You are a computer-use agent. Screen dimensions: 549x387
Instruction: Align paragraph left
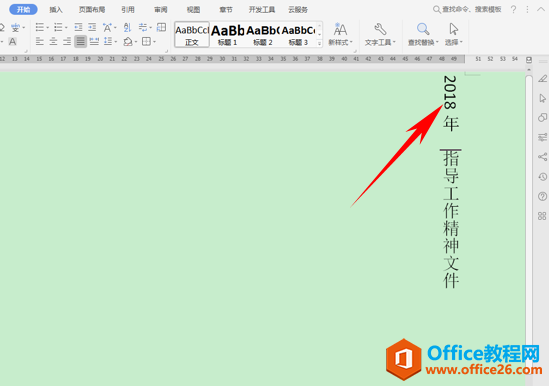[x=40, y=42]
